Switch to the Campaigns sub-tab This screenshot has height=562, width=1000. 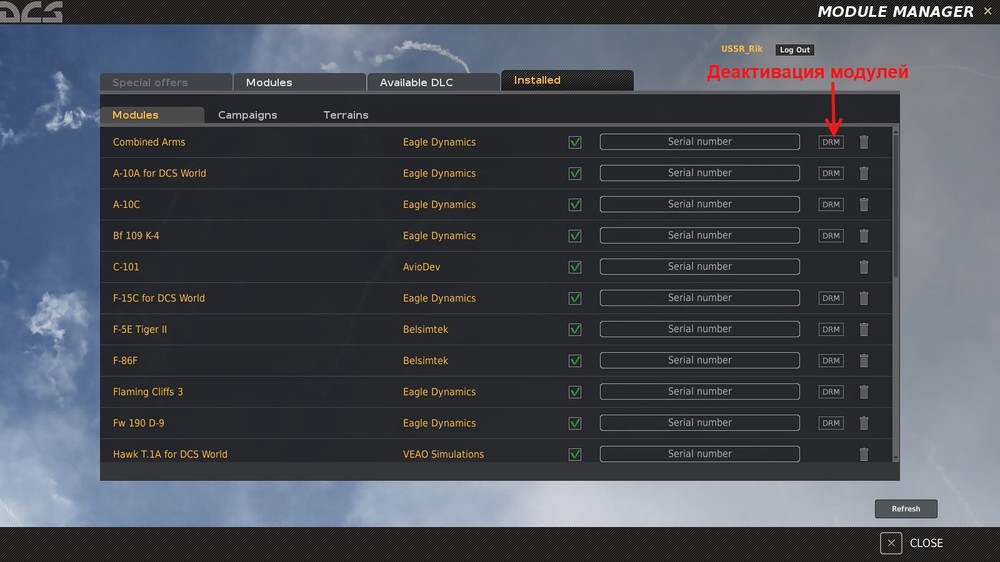pos(247,115)
